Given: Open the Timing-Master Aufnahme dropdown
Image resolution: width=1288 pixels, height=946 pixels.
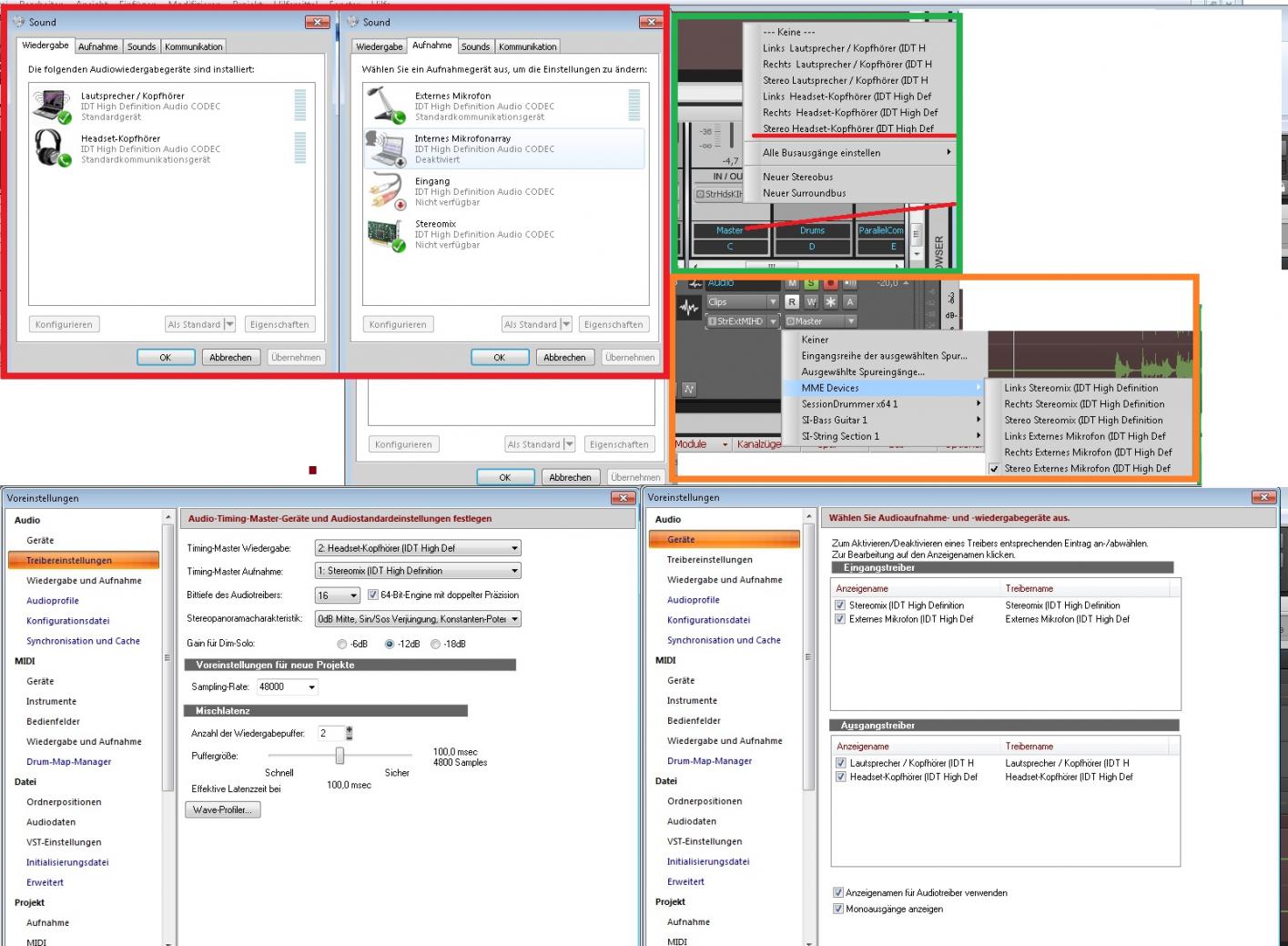Looking at the screenshot, I should pyautogui.click(x=418, y=571).
